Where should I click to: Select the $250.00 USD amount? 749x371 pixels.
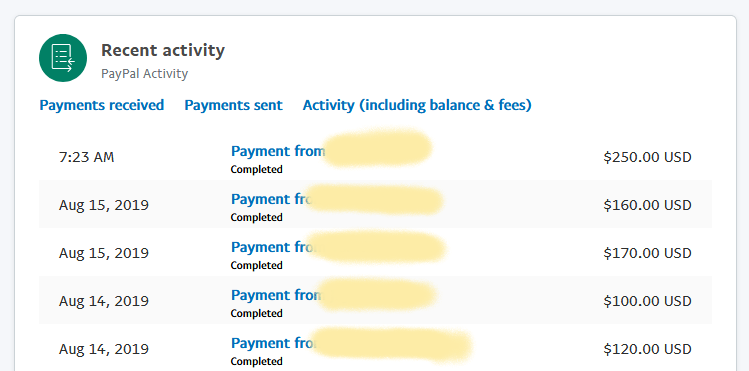coord(647,157)
